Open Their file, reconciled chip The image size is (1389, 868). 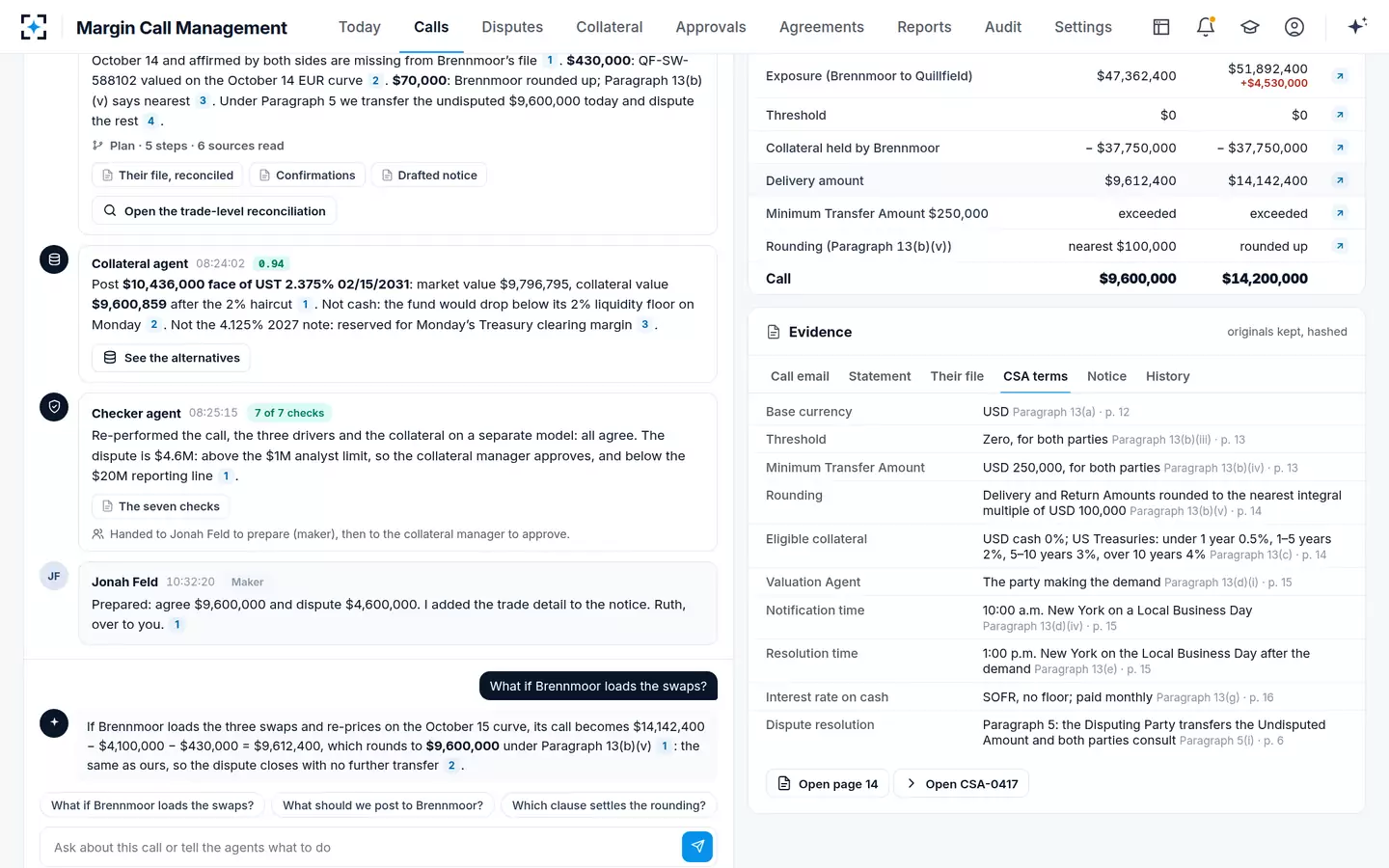pyautogui.click(x=167, y=176)
